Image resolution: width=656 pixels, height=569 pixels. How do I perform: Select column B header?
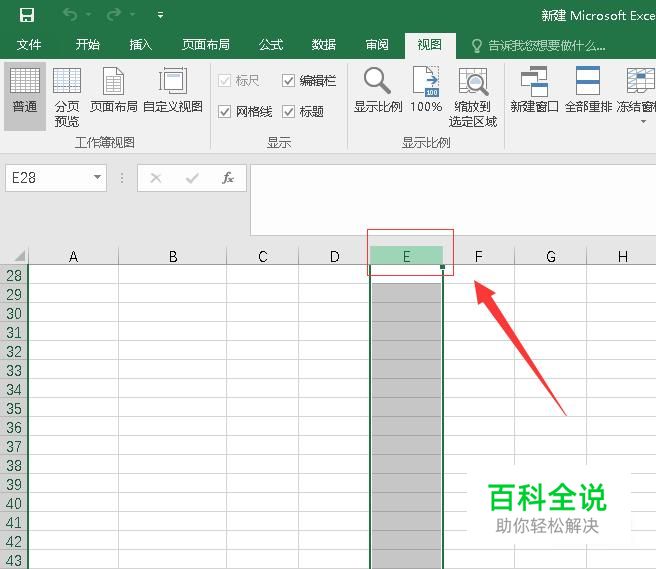172,256
